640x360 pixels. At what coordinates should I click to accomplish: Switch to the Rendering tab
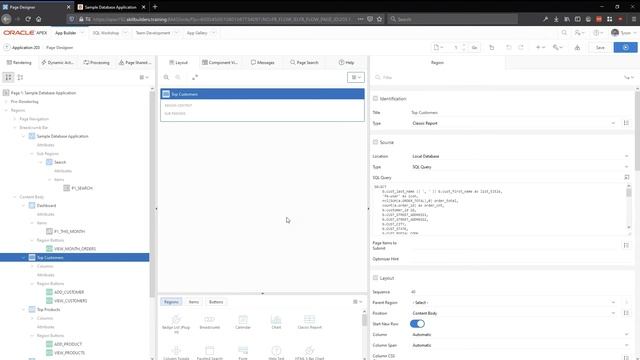pos(19,62)
